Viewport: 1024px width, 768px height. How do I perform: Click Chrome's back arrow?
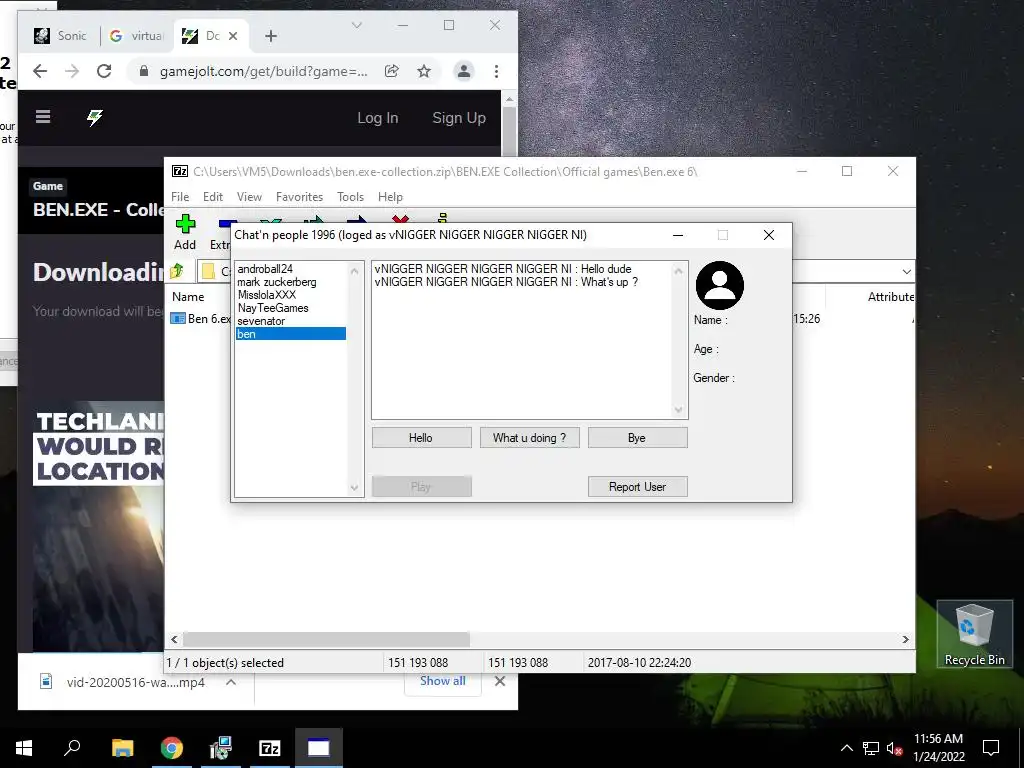pos(40,71)
